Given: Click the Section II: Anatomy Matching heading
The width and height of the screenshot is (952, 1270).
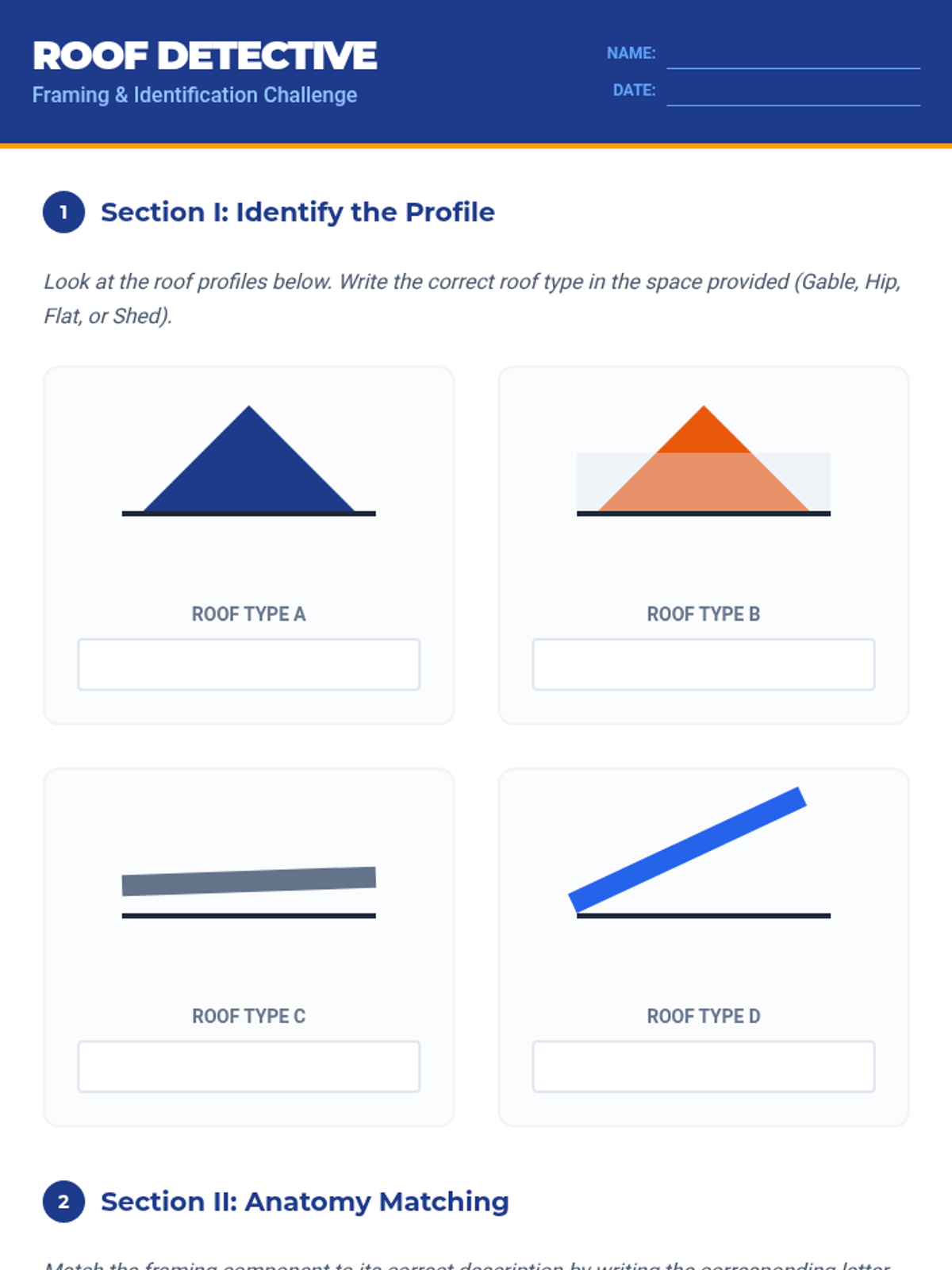Looking at the screenshot, I should 305,1202.
